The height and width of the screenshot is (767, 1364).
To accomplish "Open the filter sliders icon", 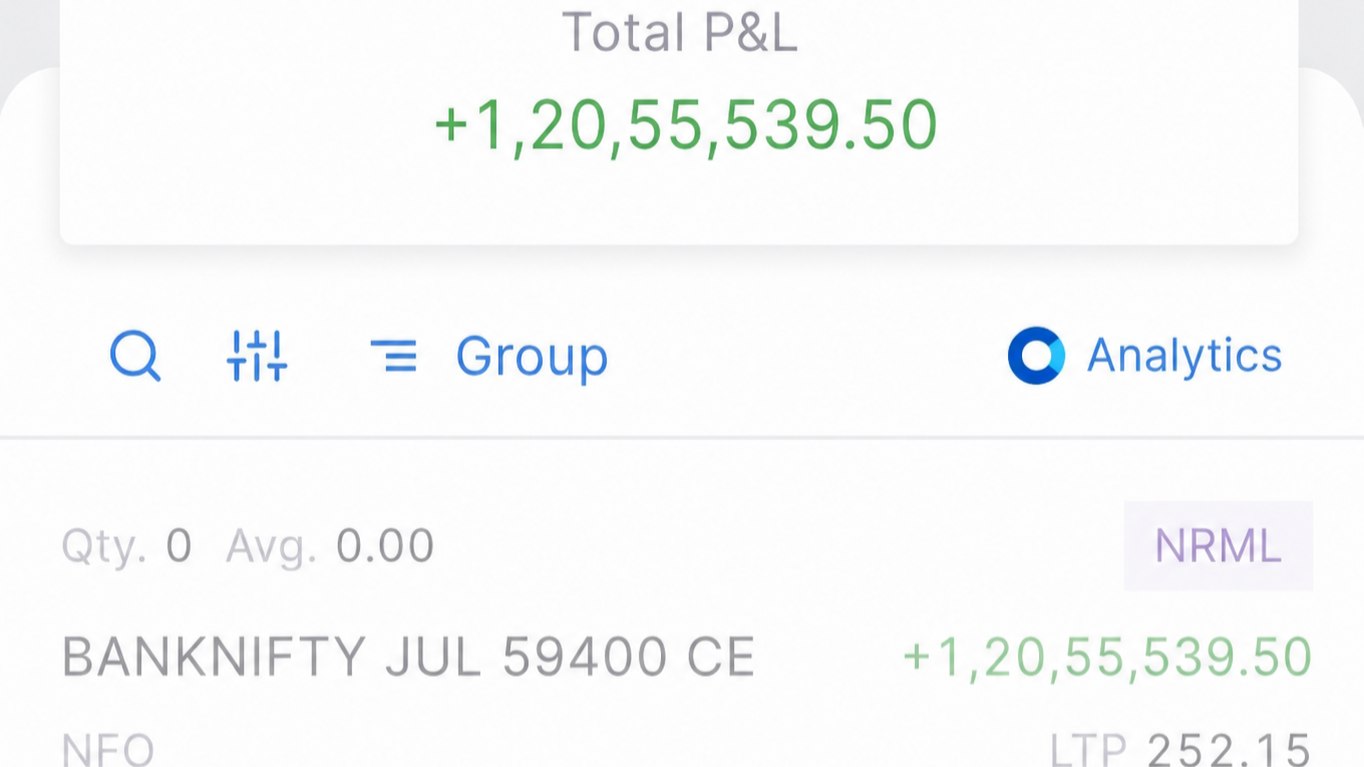I will pyautogui.click(x=257, y=356).
